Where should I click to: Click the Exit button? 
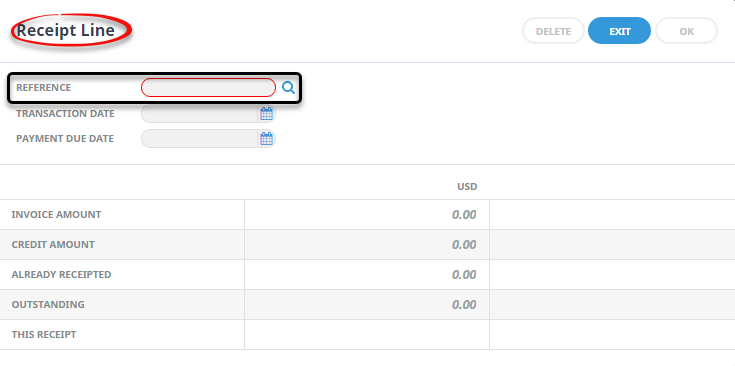click(x=619, y=31)
